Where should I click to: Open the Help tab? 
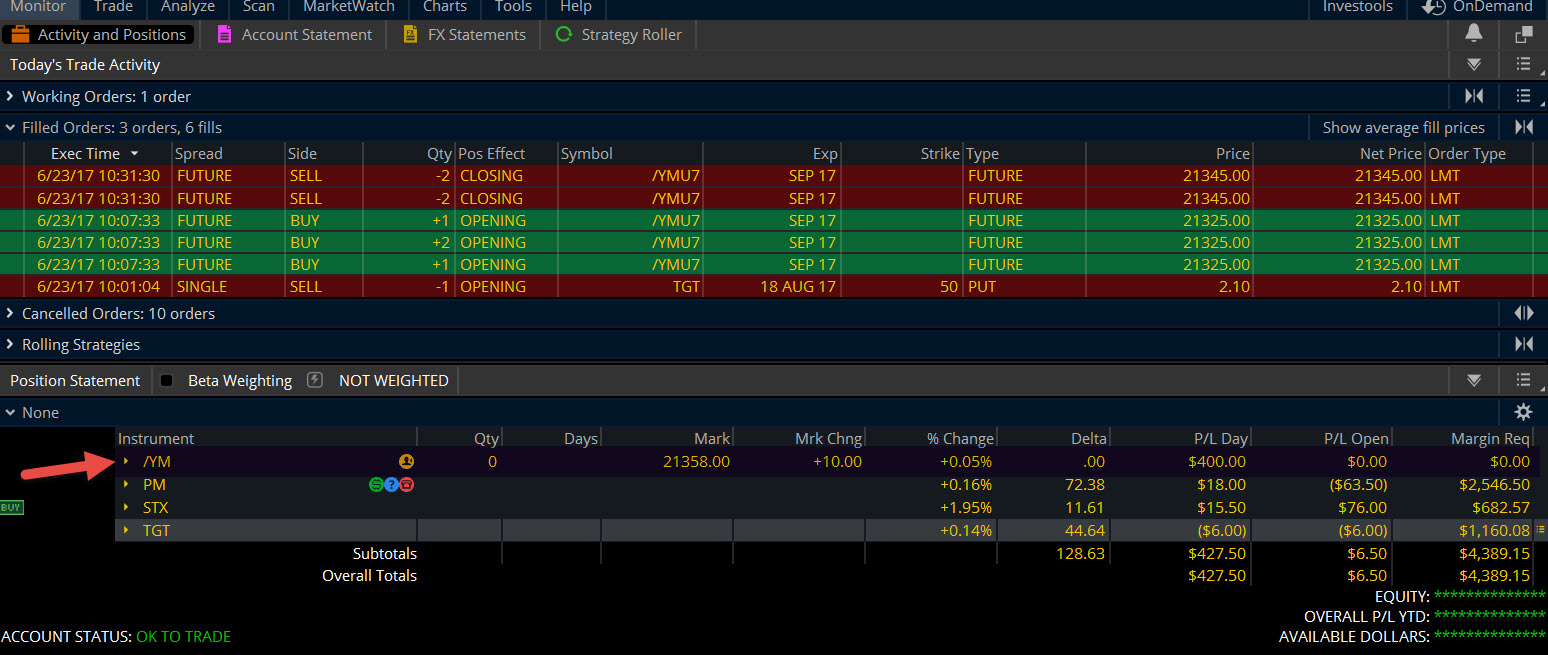tap(576, 7)
